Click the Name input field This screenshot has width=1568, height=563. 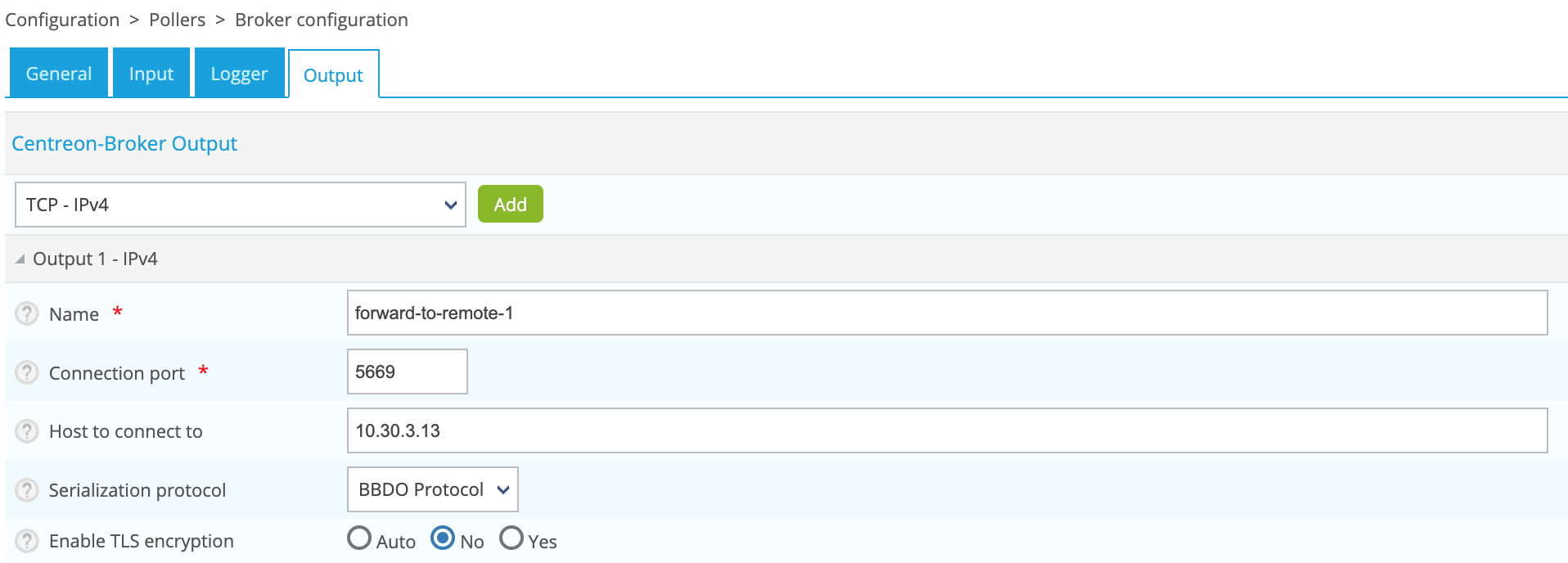947,313
